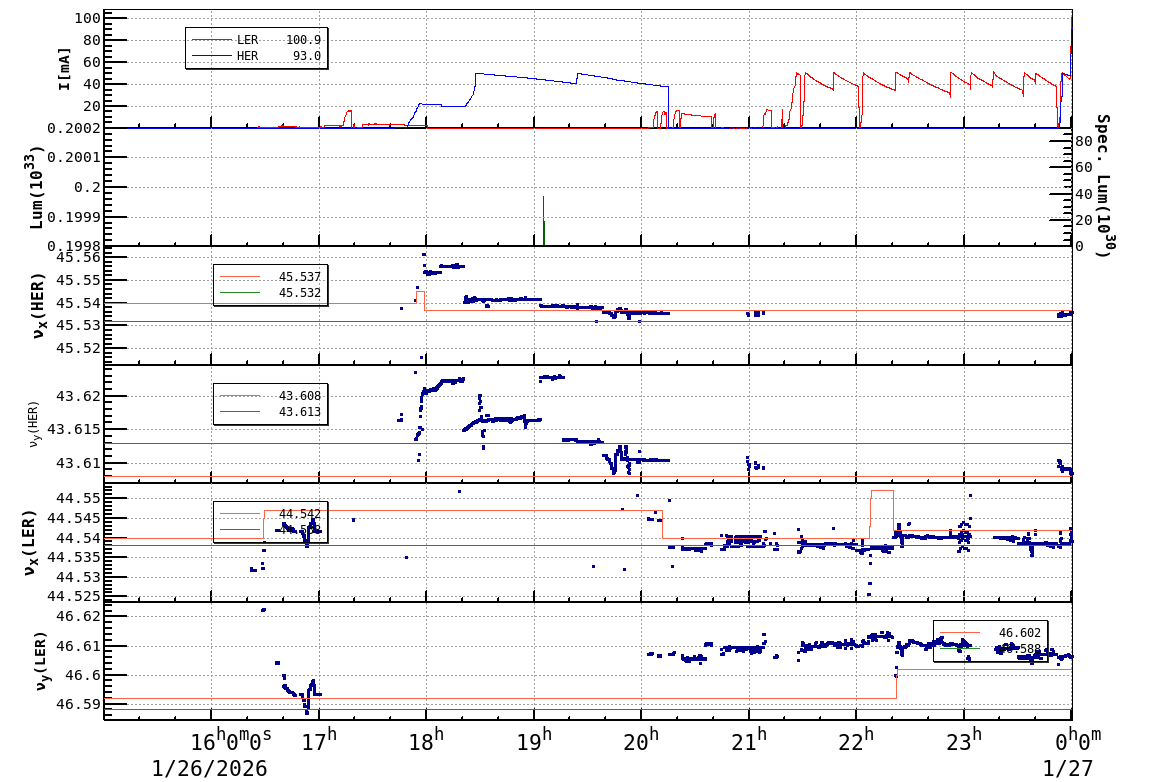1154x782 pixels.
Task: Click the 44.542 legend value
Action: (300, 513)
